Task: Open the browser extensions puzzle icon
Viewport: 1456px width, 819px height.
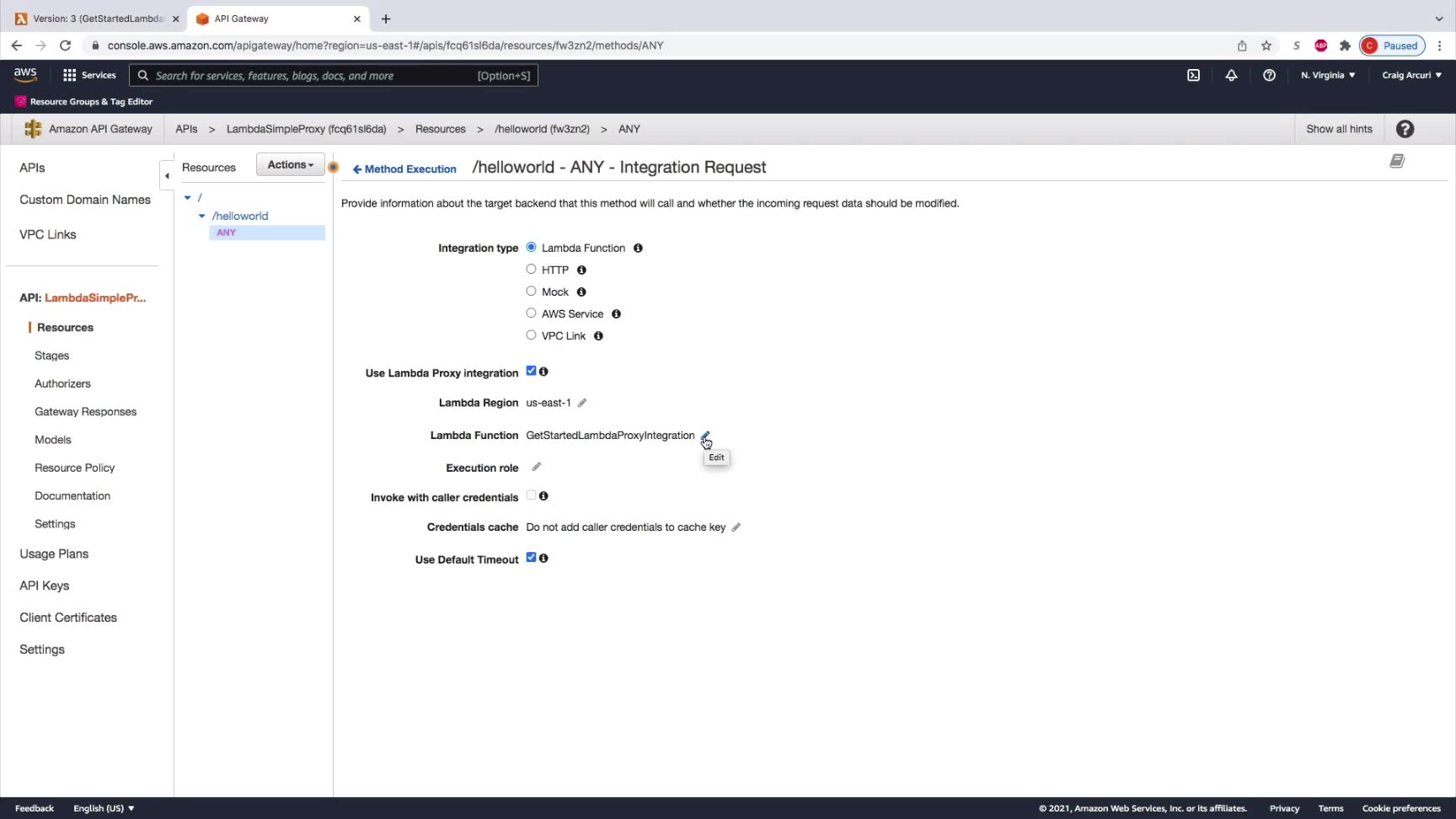Action: (1345, 45)
